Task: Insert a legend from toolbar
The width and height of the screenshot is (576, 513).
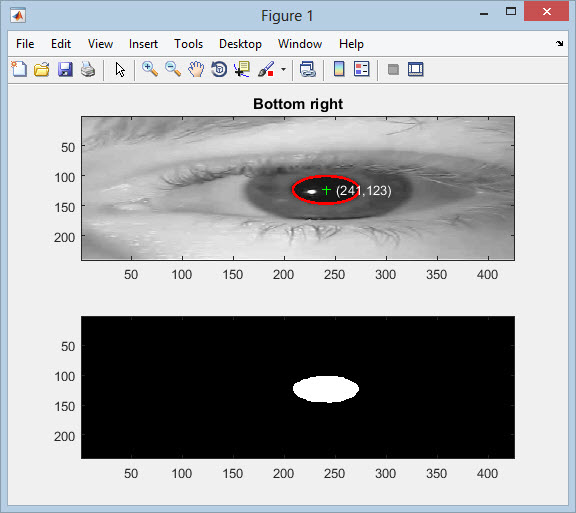Action: 361,69
